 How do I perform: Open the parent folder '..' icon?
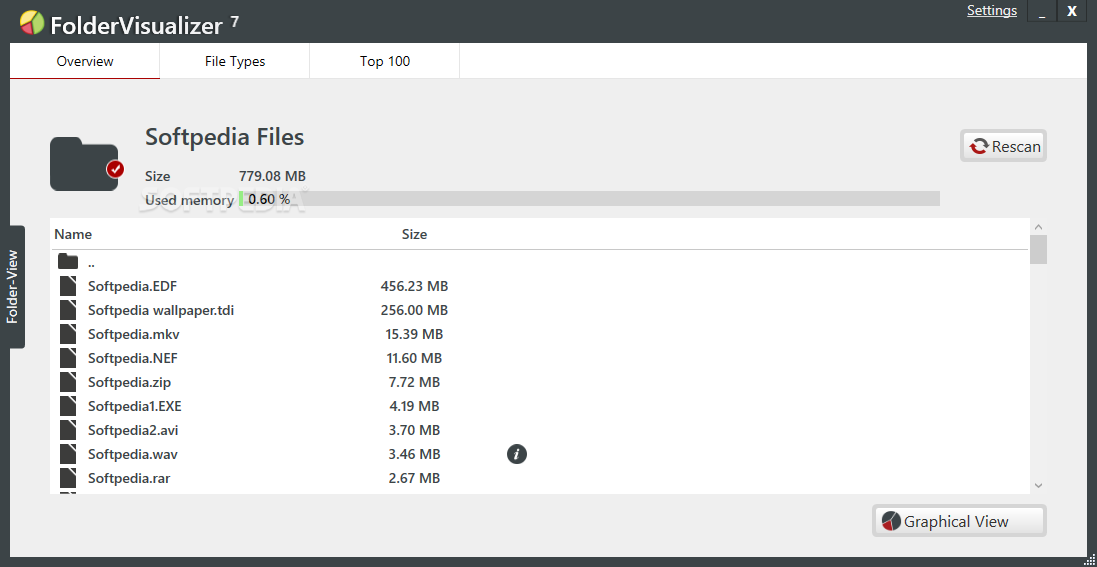[x=68, y=262]
